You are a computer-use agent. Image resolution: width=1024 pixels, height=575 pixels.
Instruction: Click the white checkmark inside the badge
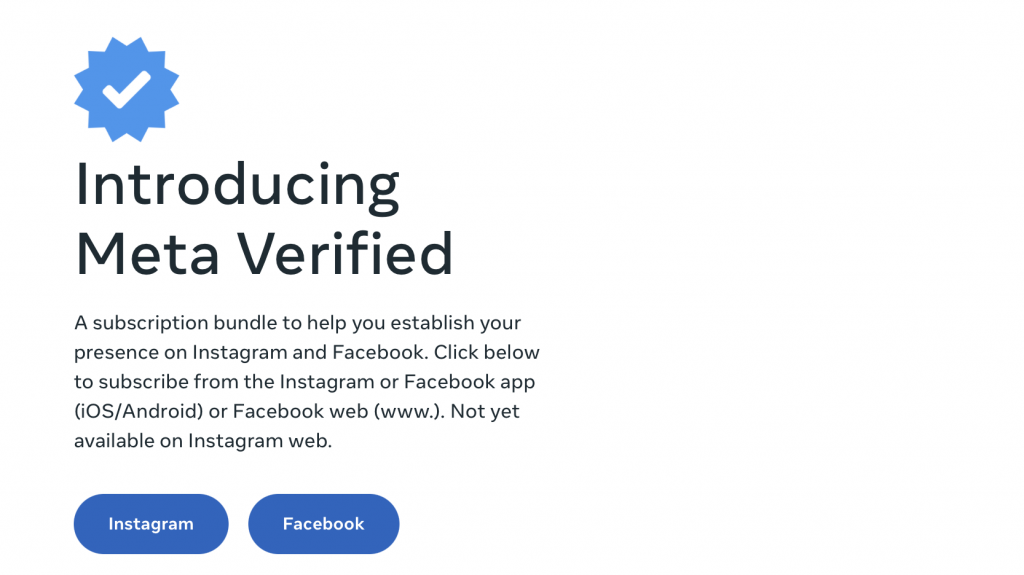pos(126,90)
